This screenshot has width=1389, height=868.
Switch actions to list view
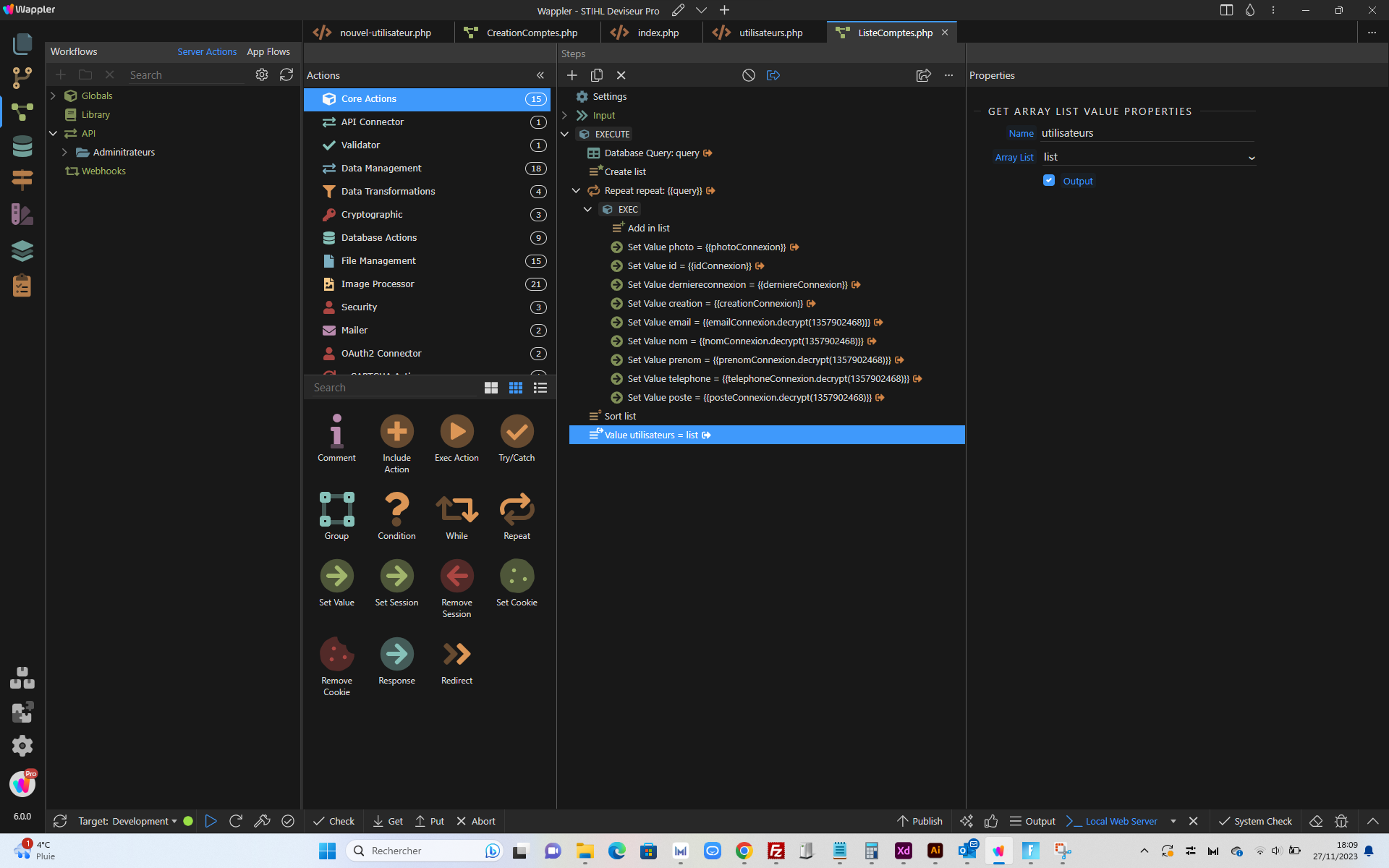pyautogui.click(x=540, y=388)
